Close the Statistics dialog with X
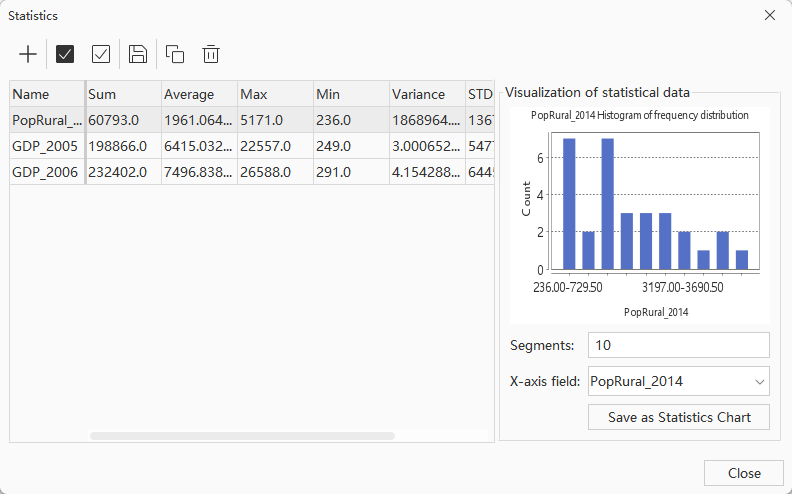Viewport: 792px width, 494px height. point(769,15)
